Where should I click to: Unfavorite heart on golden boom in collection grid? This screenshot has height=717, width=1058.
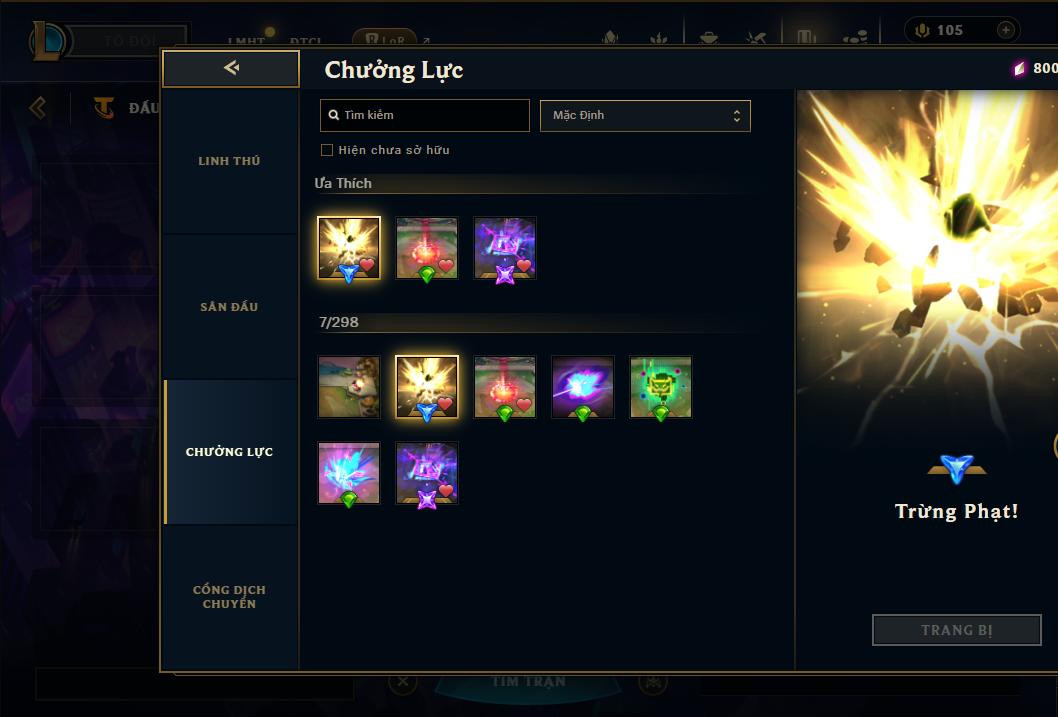pos(445,403)
